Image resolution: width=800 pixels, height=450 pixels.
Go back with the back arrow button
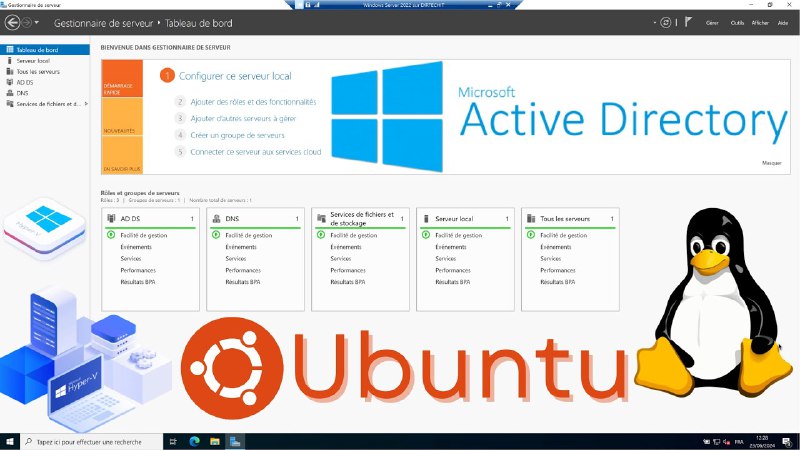(x=12, y=22)
